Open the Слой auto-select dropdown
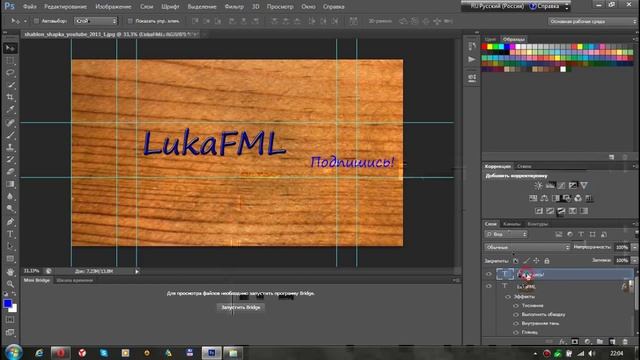 tap(96, 21)
